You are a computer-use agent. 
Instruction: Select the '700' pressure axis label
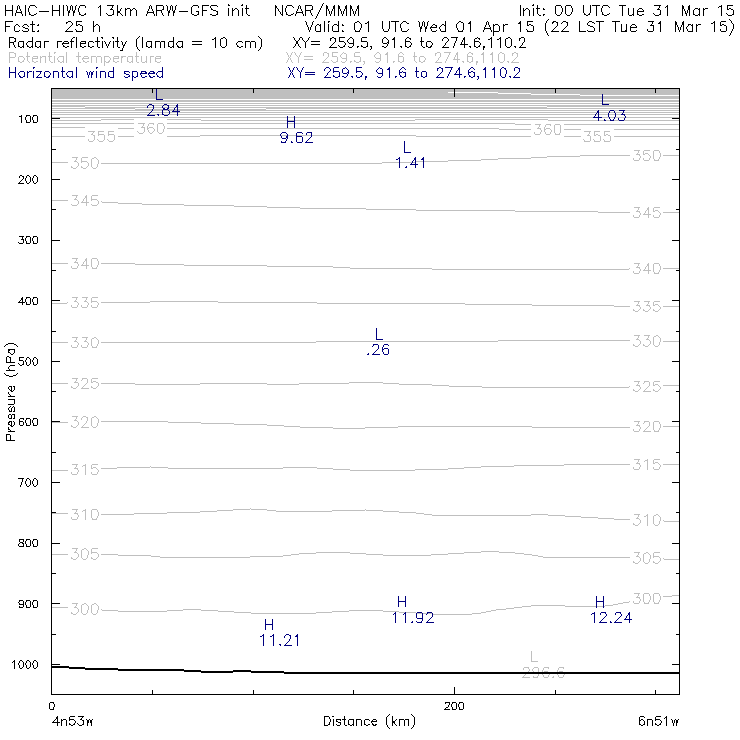[x=28, y=483]
